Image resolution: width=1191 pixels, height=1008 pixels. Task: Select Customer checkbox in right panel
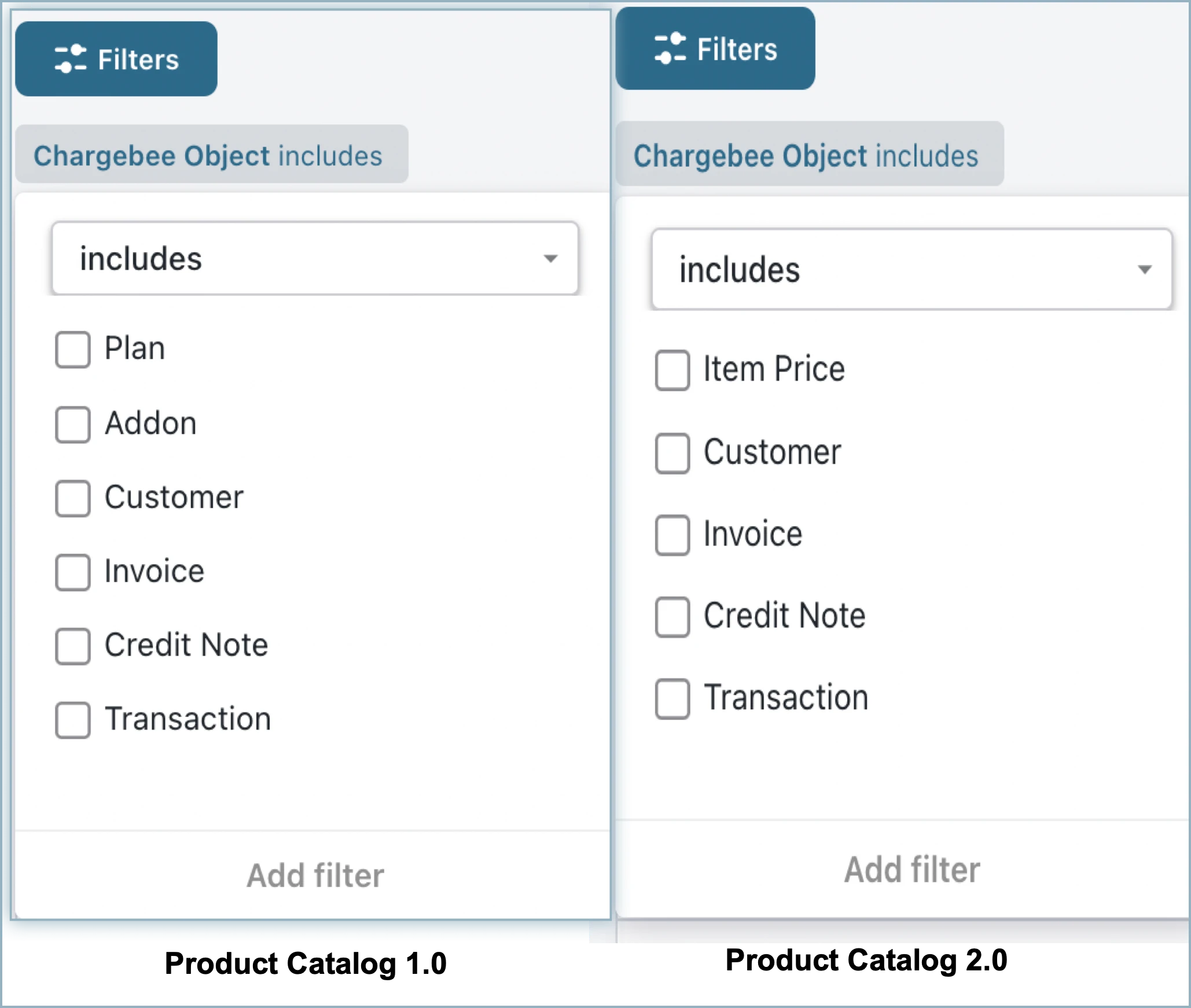point(672,453)
